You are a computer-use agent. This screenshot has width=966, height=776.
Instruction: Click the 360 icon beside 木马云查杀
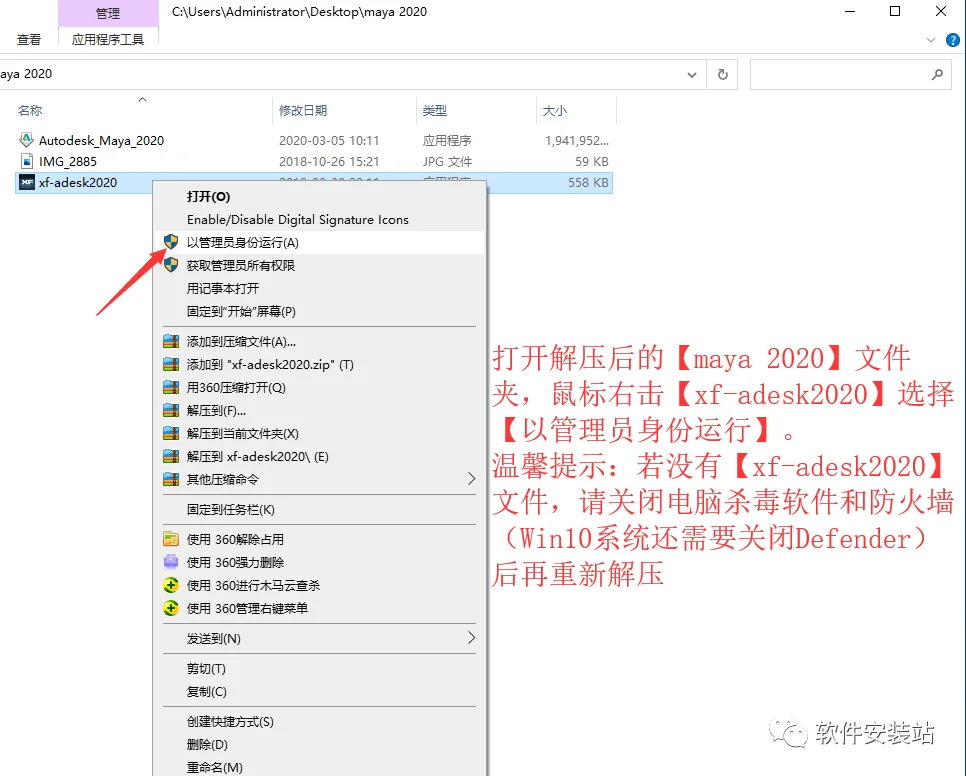point(171,585)
